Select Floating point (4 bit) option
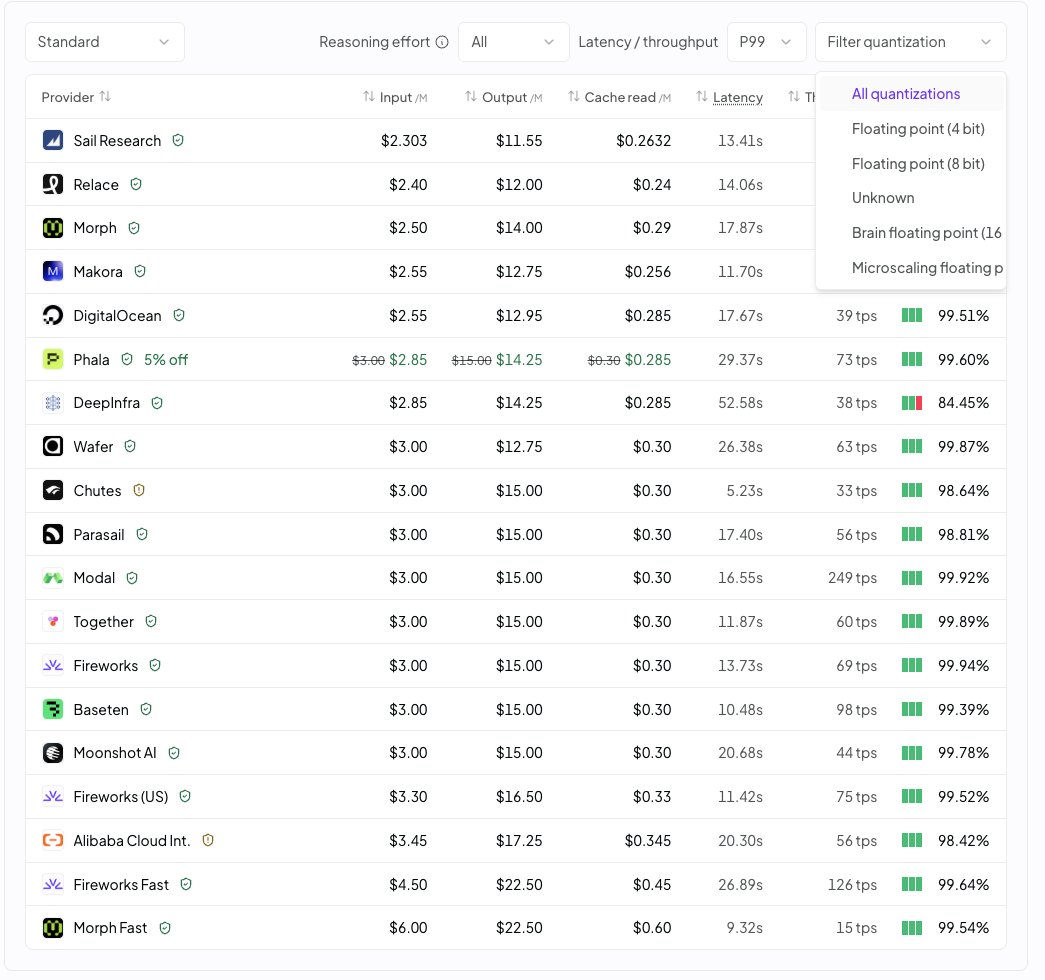The image size is (1045, 980). (911, 129)
